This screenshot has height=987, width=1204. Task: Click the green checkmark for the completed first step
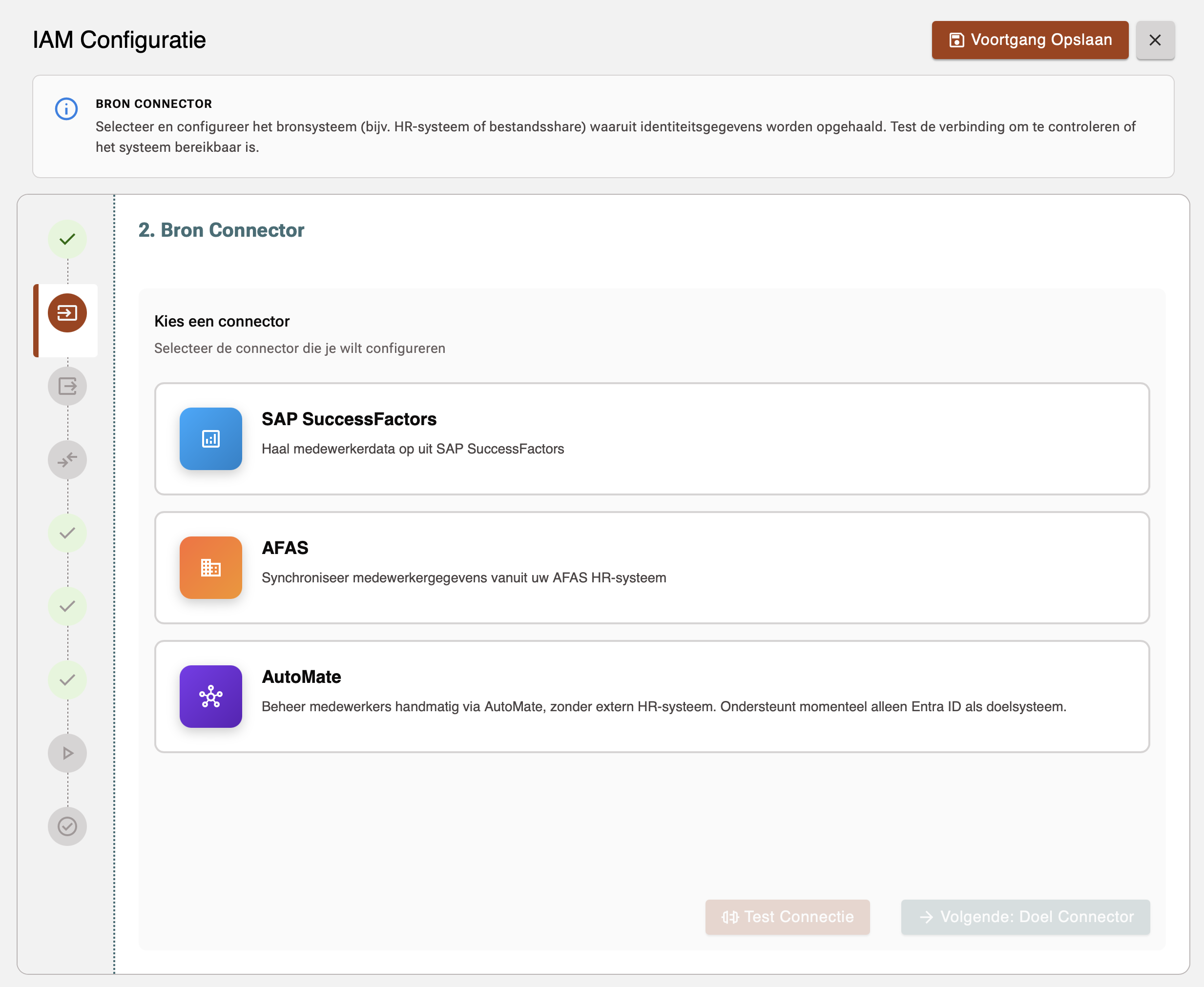(67, 239)
